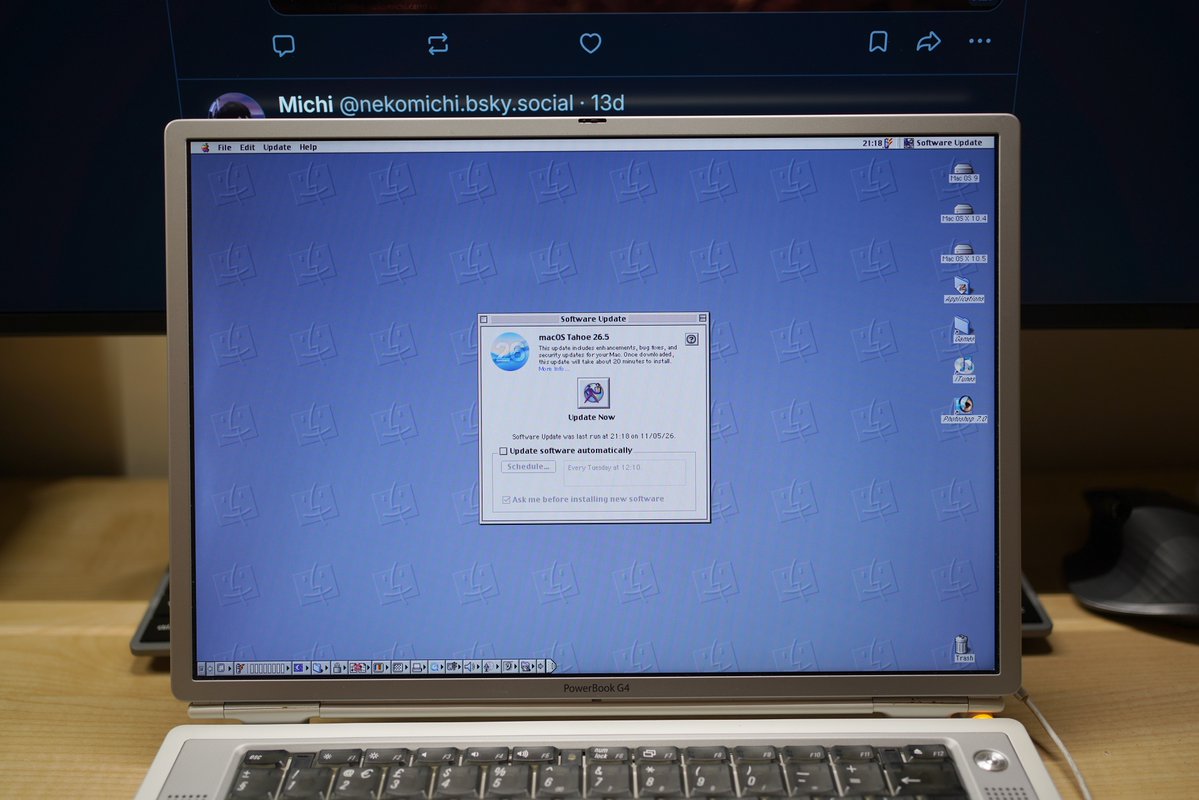
Task: Reply to the post in background Bluesky
Action: [x=284, y=45]
